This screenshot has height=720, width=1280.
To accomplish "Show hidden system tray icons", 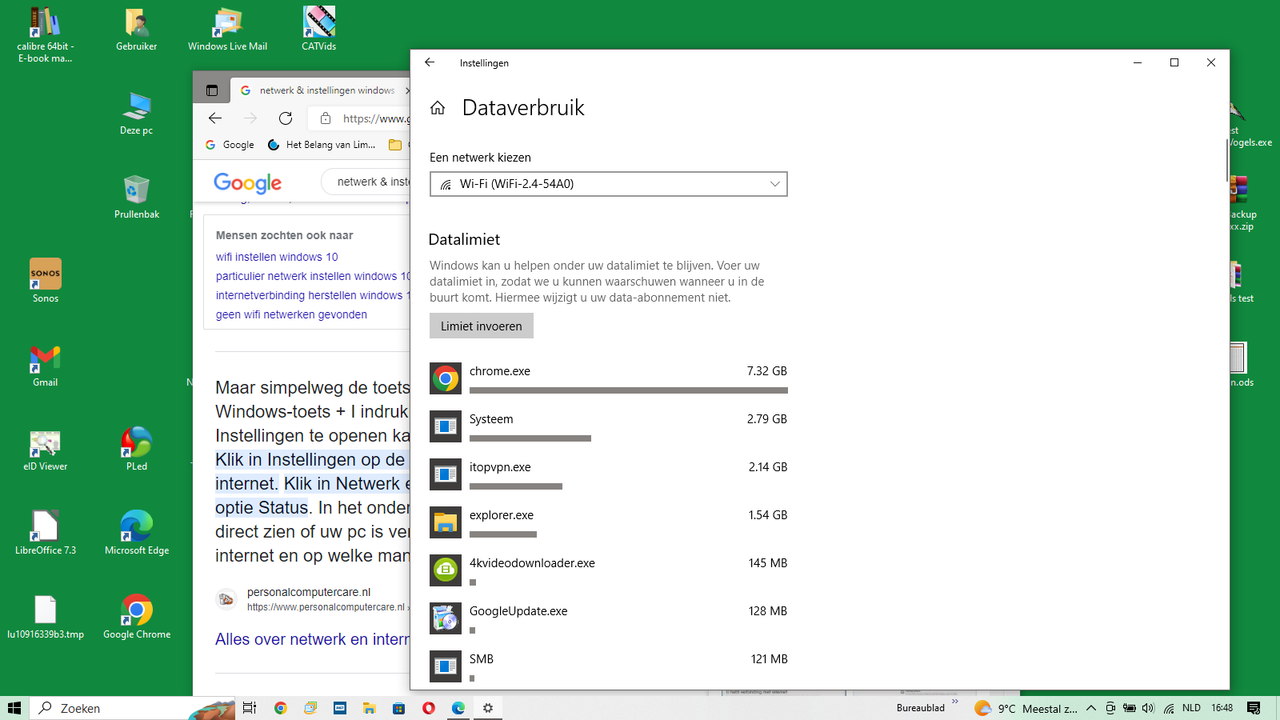I will tap(1093, 708).
